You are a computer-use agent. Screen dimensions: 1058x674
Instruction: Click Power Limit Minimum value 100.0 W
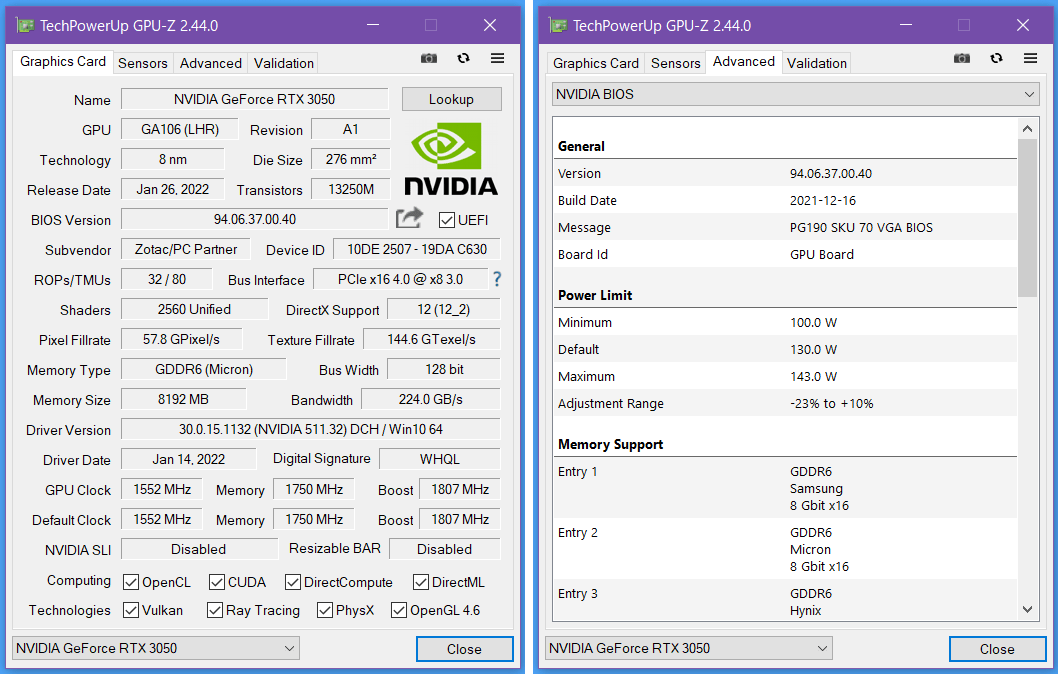[x=813, y=322]
